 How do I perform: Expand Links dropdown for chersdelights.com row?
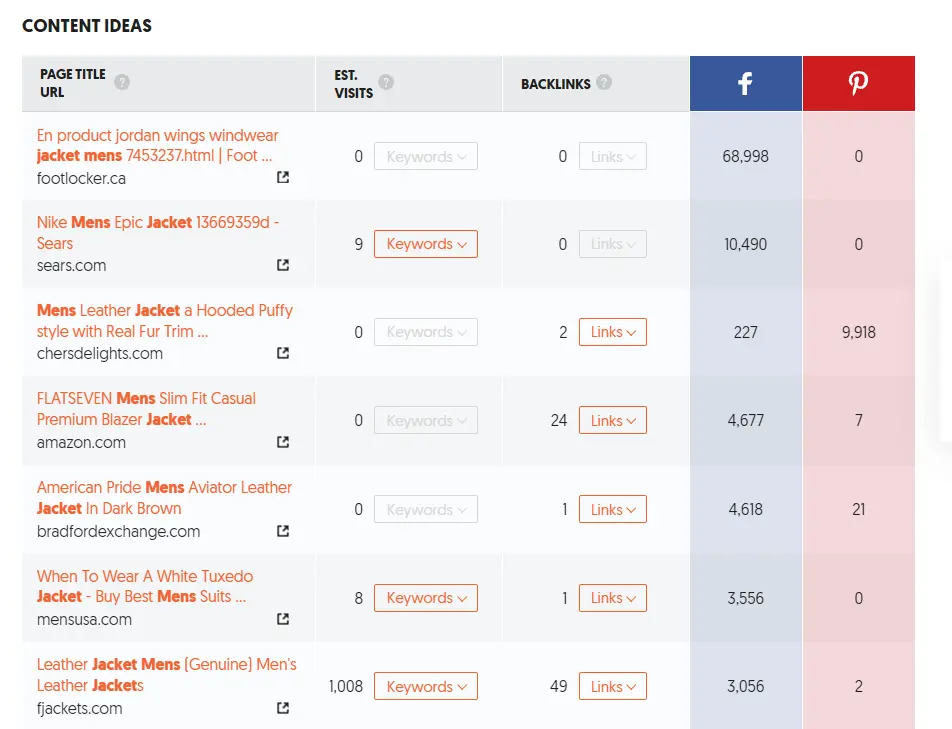612,332
